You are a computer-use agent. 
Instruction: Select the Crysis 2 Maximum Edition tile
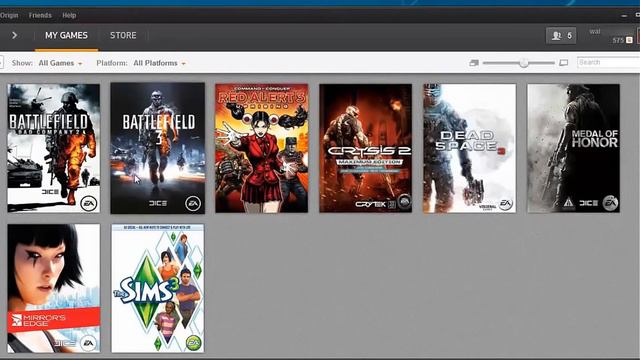coord(365,148)
